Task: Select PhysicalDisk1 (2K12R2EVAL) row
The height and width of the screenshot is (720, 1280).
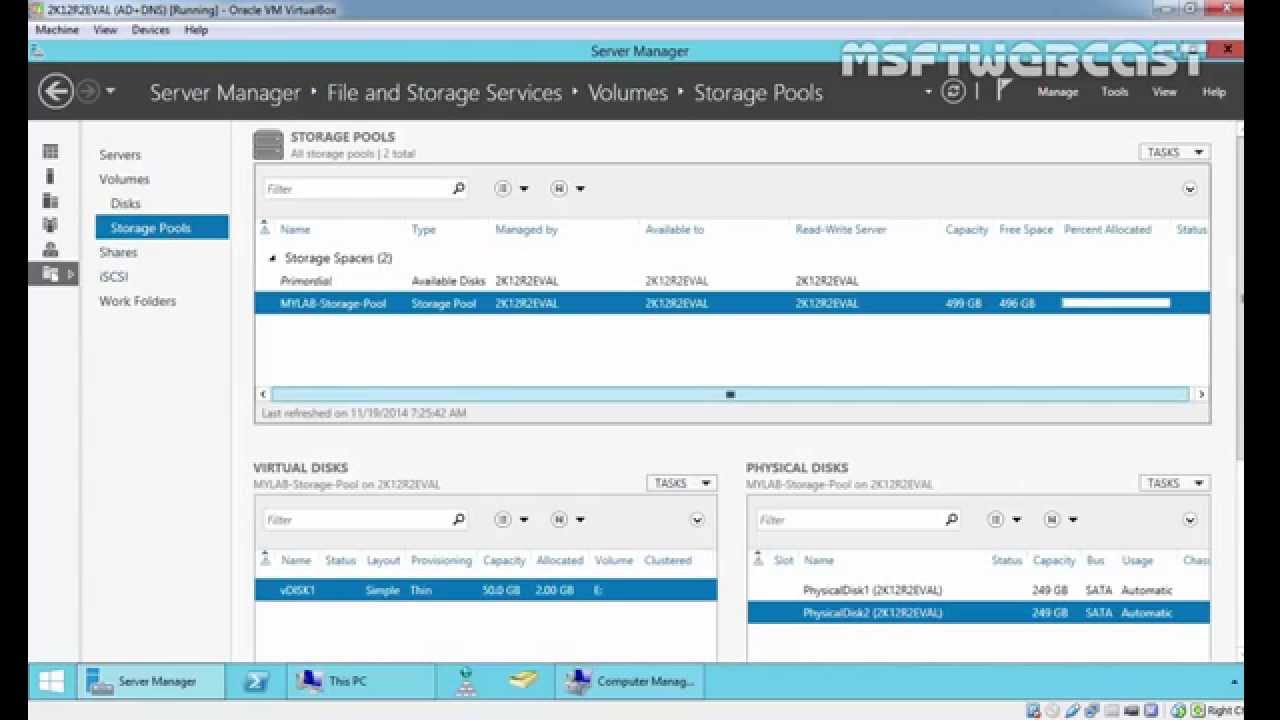Action: [979, 590]
